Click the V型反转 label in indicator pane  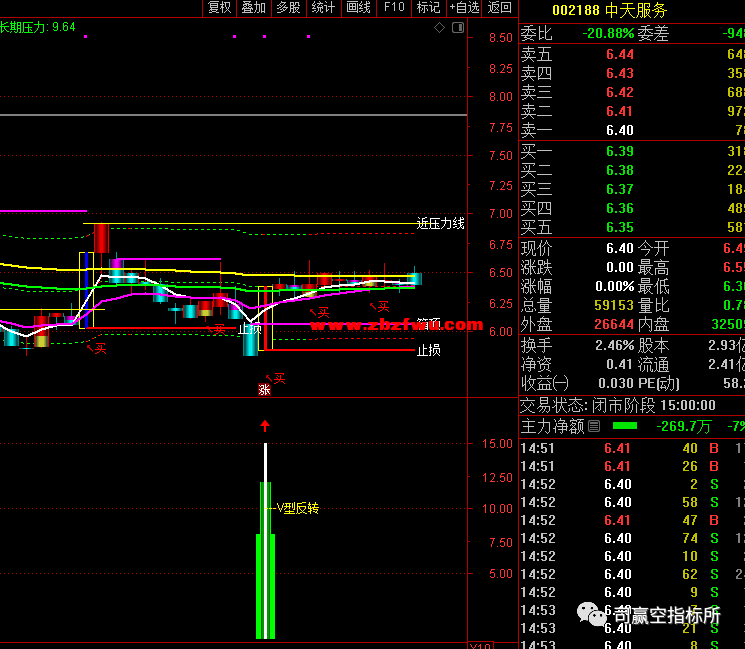click(x=297, y=508)
